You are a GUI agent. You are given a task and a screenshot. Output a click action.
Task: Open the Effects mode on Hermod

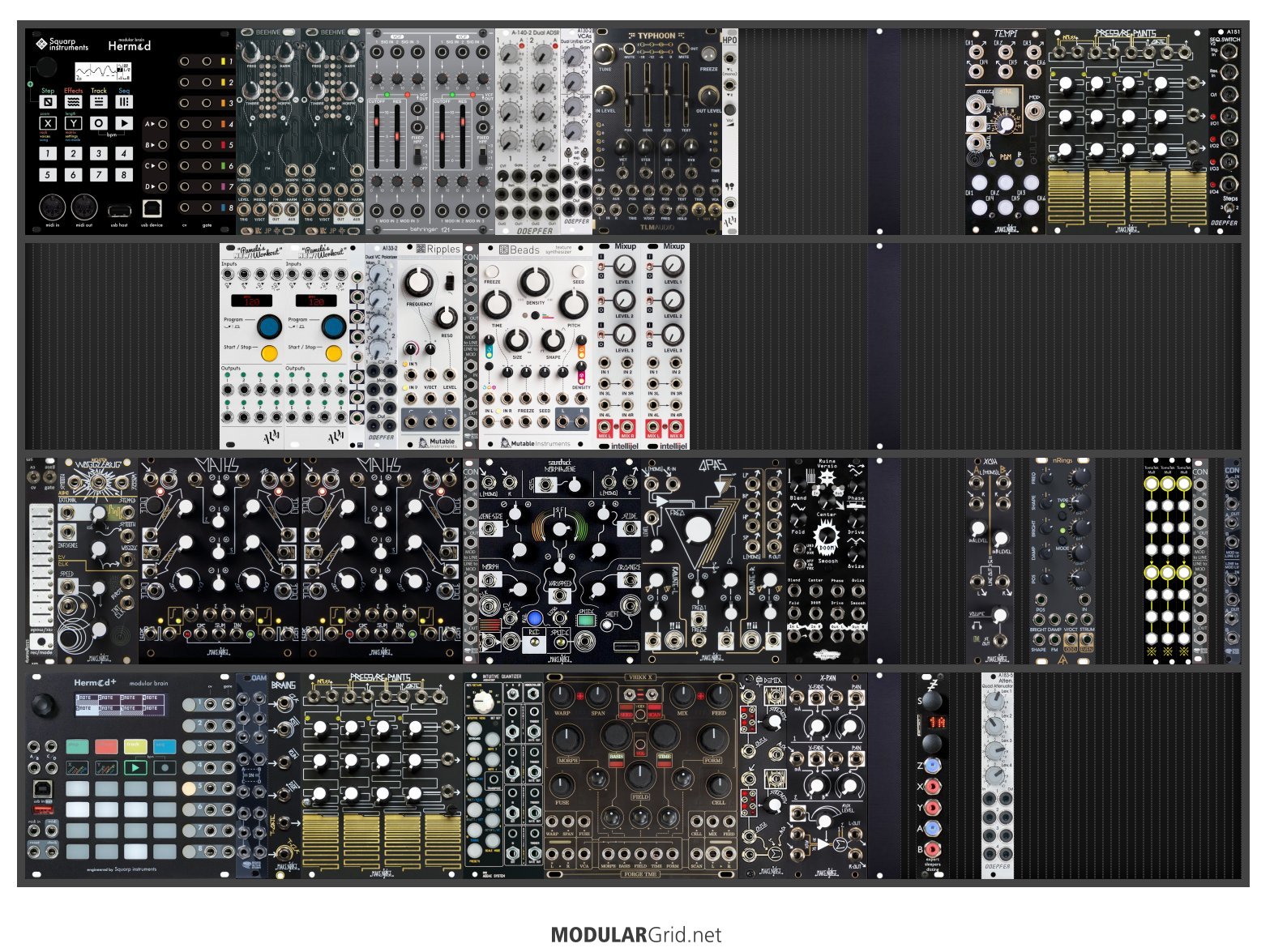(x=73, y=102)
